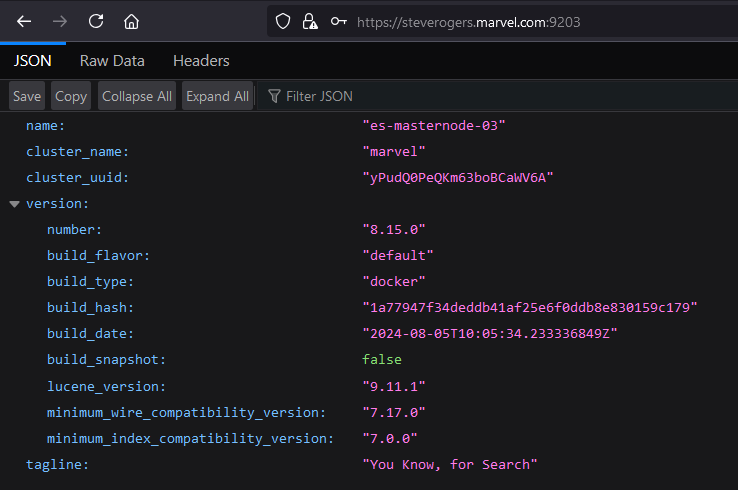The height and width of the screenshot is (490, 738).
Task: Select the "default" value
Action: point(398,256)
